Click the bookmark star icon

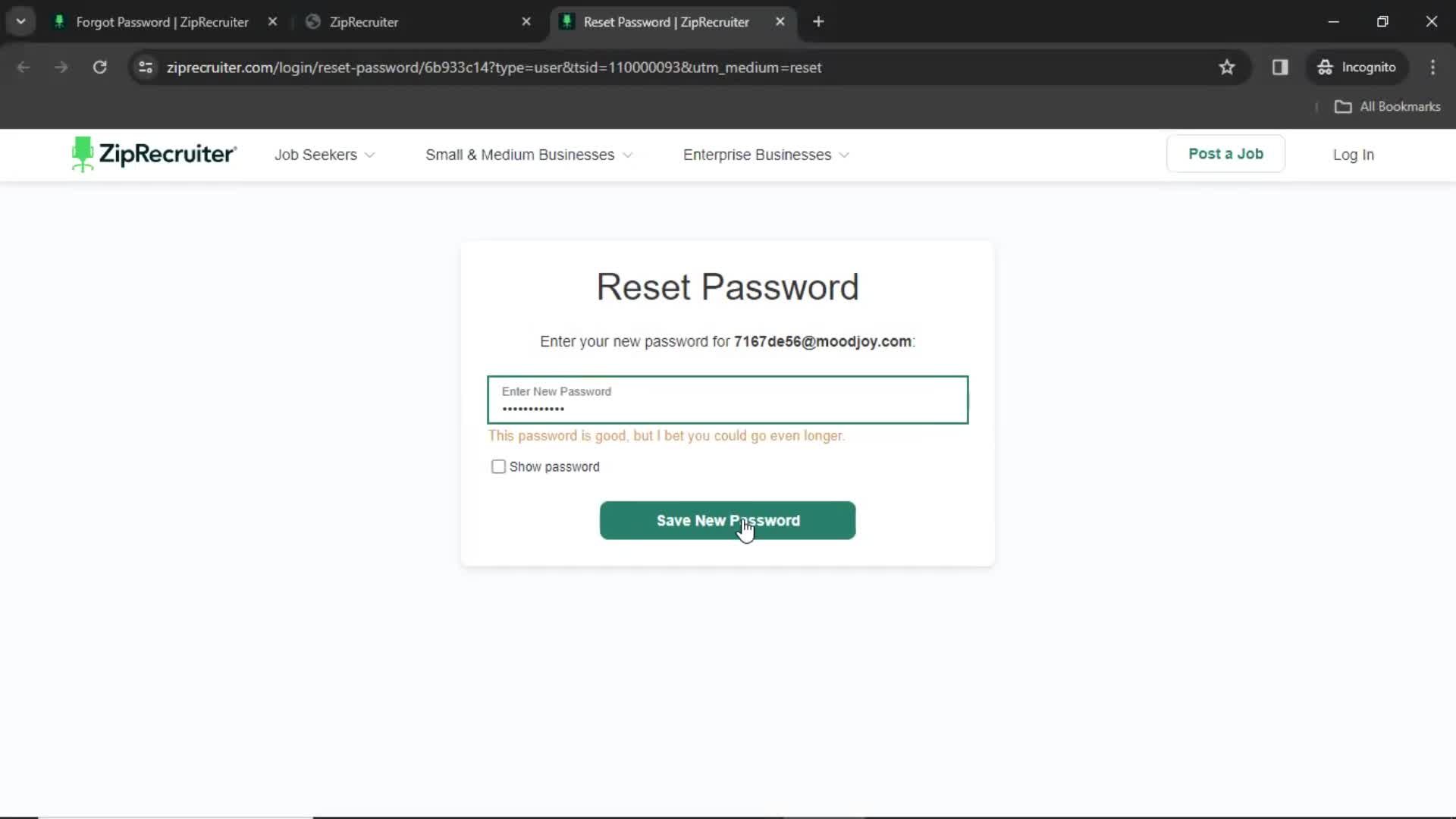coord(1227,67)
